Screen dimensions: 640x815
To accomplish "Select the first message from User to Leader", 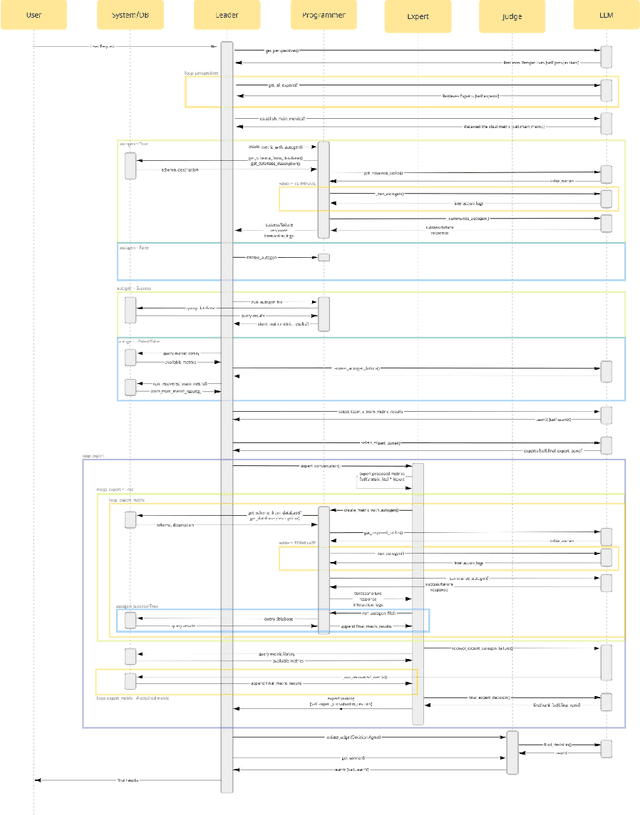I will (x=103, y=46).
